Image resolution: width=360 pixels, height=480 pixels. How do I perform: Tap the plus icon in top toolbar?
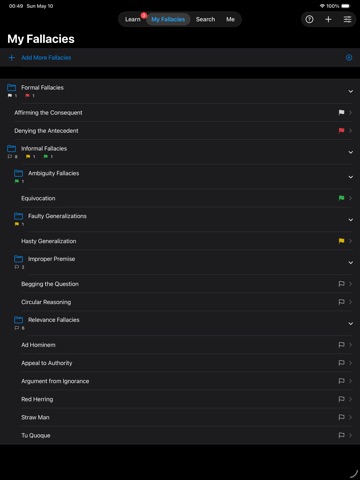328,19
